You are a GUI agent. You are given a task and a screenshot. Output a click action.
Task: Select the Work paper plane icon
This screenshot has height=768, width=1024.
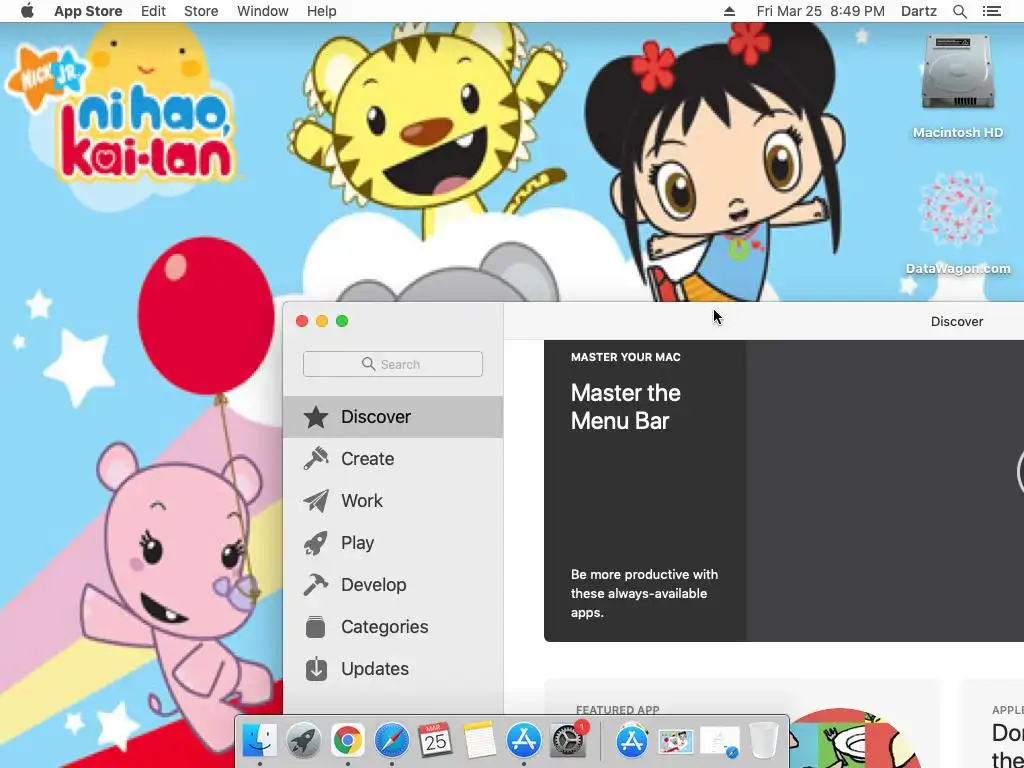click(316, 501)
